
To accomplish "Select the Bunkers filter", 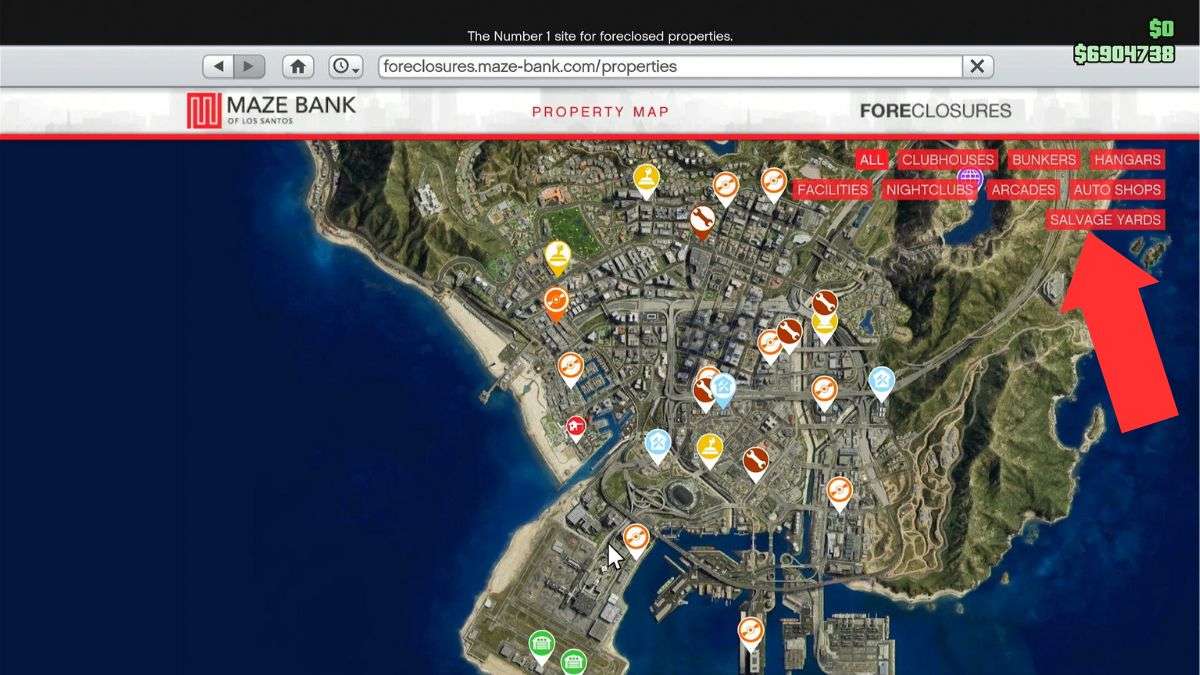I will click(x=1043, y=160).
